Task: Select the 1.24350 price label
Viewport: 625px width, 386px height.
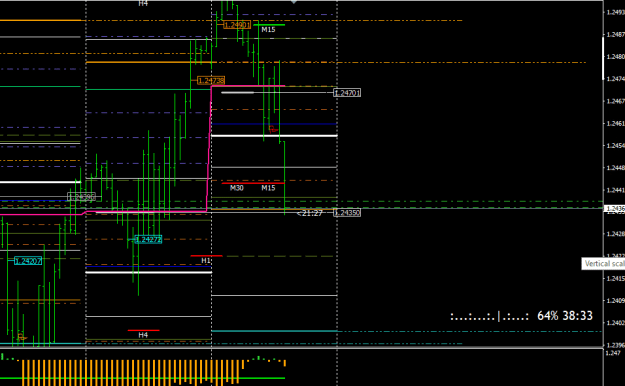Action: 347,213
